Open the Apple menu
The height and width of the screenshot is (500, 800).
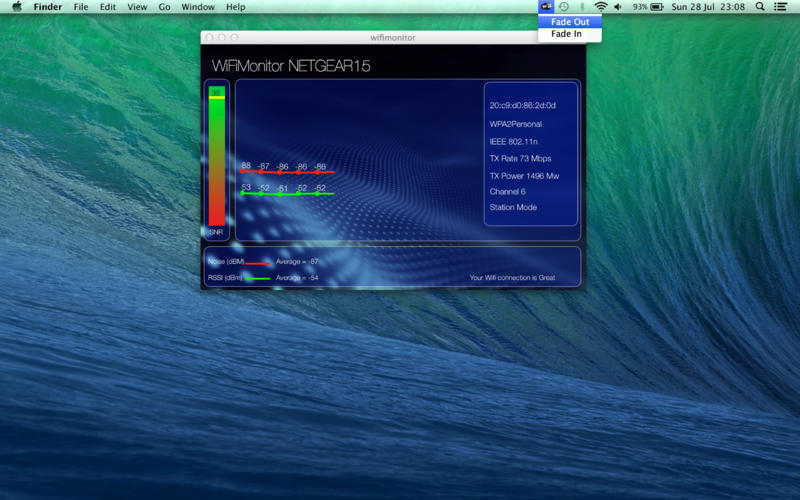click(x=17, y=7)
